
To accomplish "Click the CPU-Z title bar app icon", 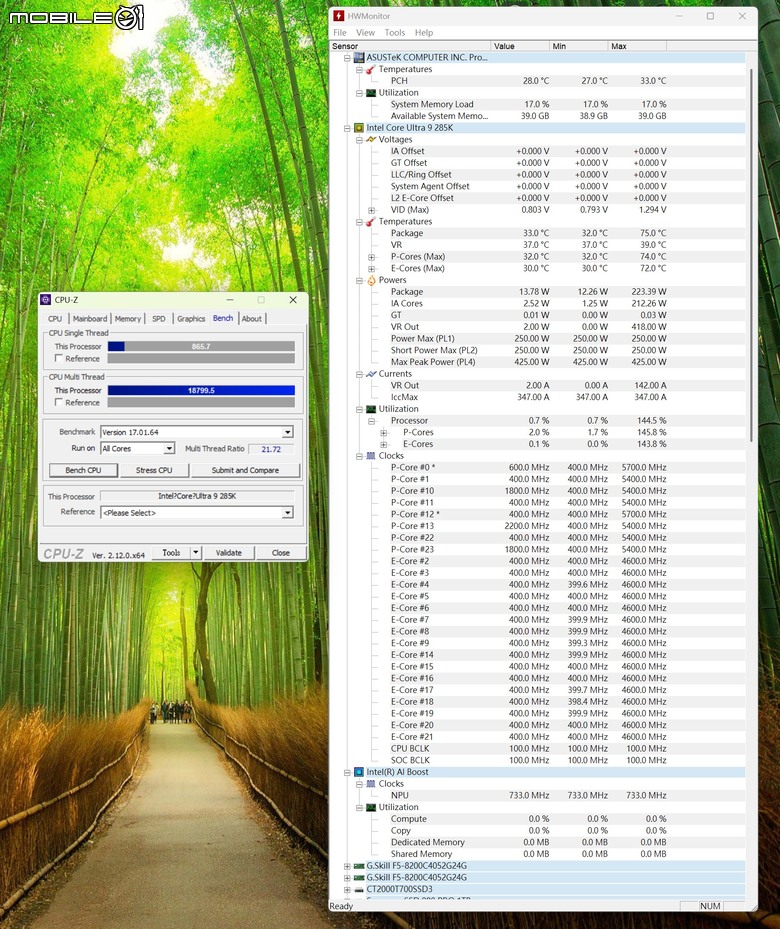I will [46, 300].
